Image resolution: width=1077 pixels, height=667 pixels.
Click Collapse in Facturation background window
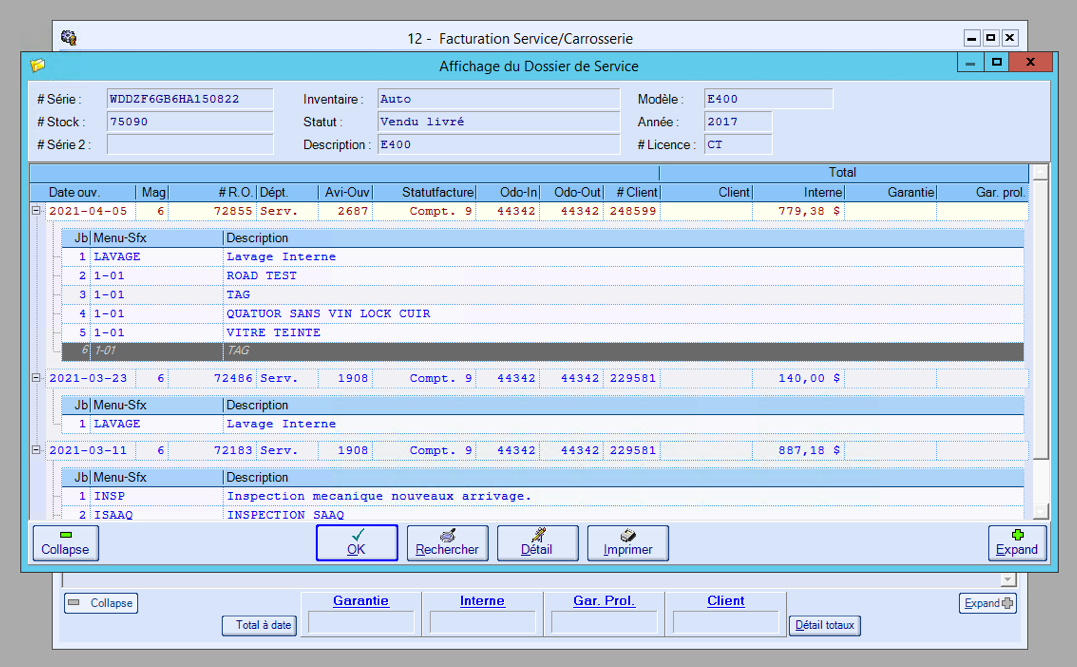101,602
